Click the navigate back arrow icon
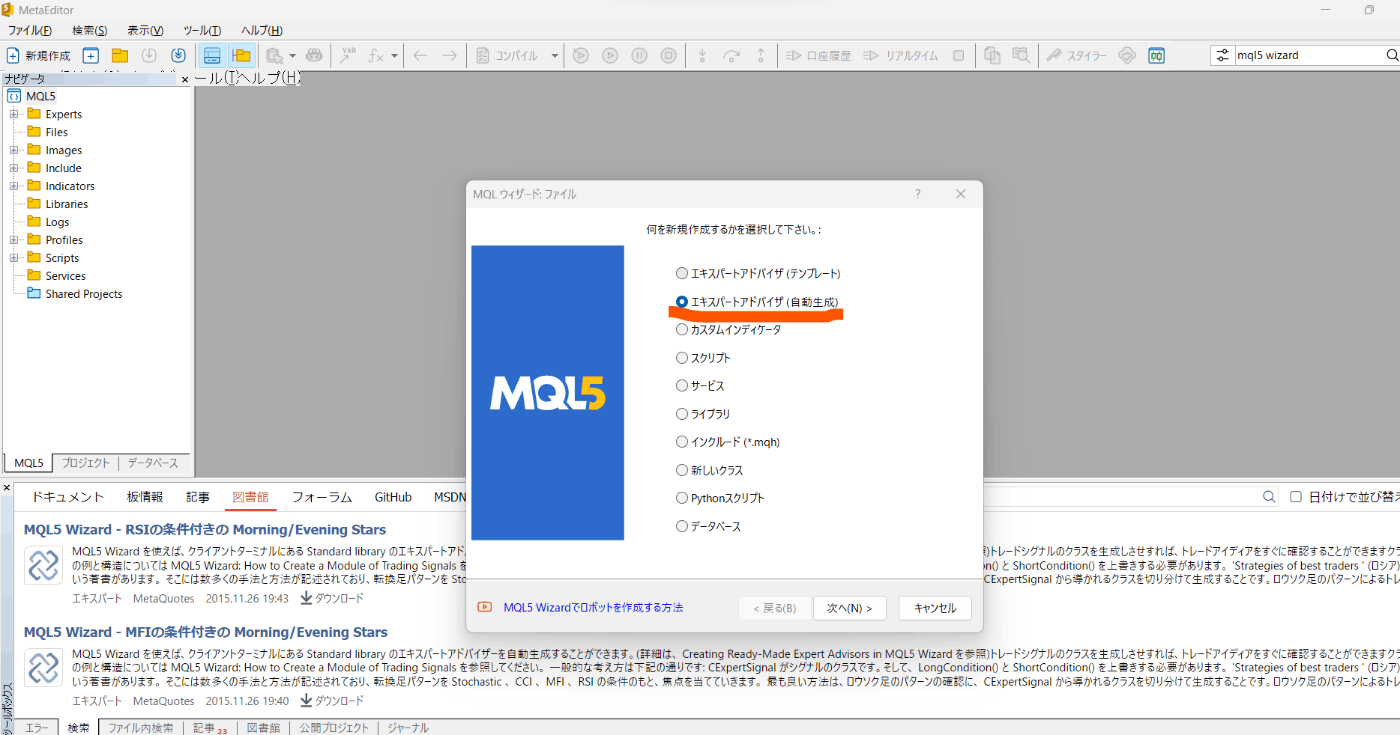The width and height of the screenshot is (1400, 735). tap(421, 56)
